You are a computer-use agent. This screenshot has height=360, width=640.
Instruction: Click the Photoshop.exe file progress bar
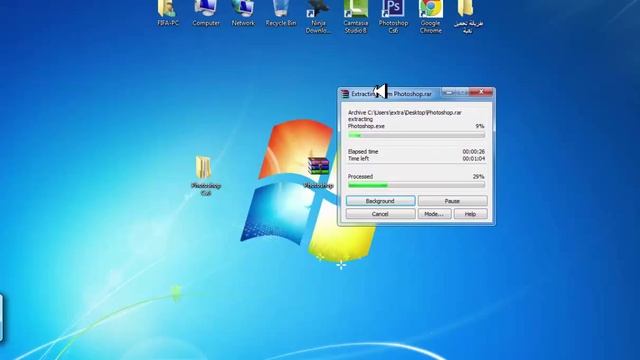tap(416, 135)
